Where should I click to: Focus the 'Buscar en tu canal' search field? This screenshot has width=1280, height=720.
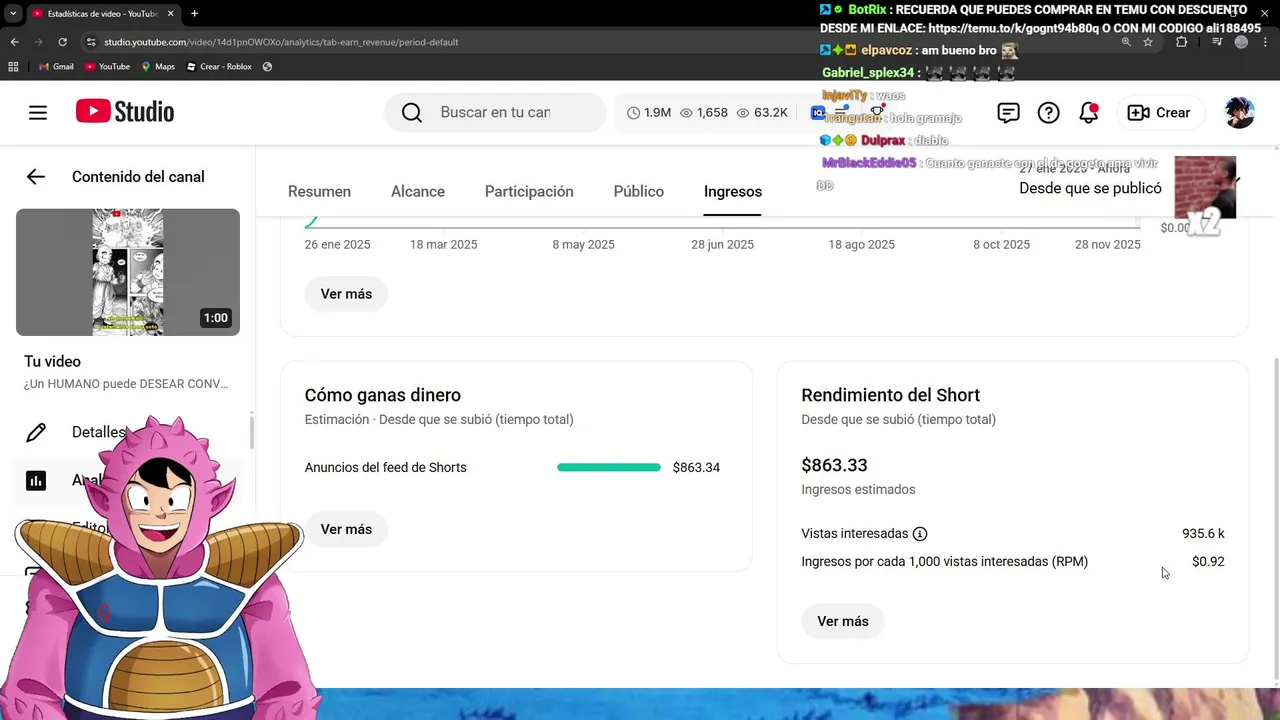496,113
